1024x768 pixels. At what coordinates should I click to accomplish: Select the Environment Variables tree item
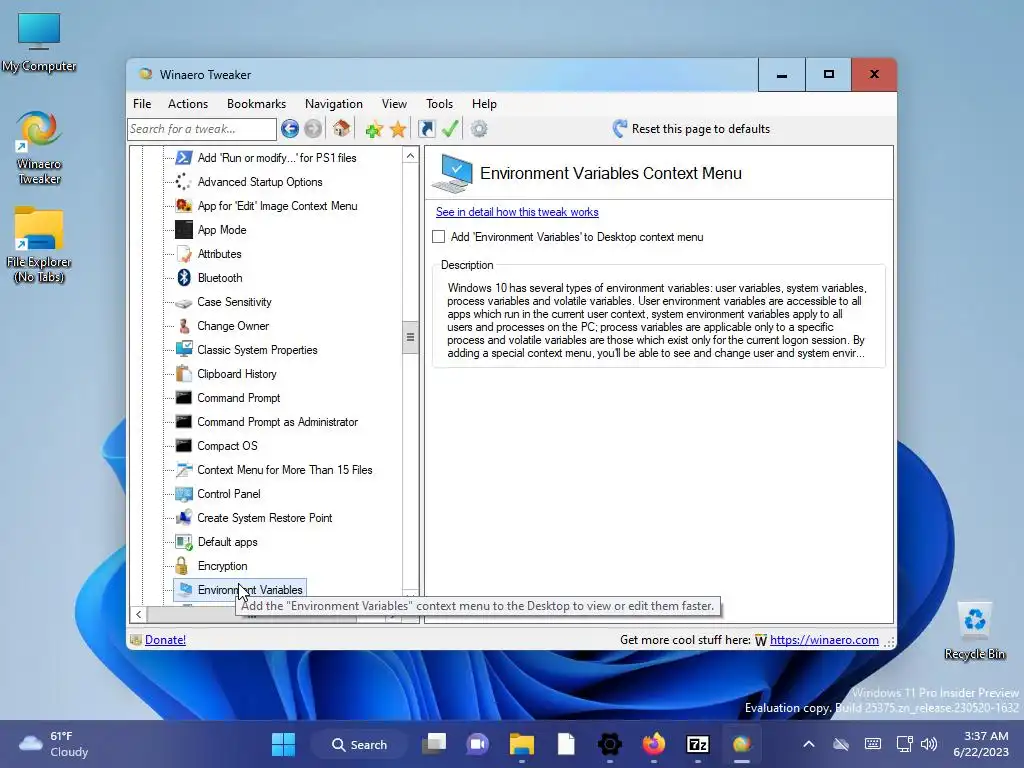tap(249, 590)
